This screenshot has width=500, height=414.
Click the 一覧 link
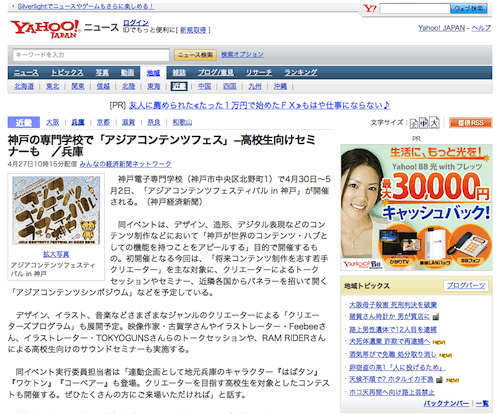coord(482,403)
